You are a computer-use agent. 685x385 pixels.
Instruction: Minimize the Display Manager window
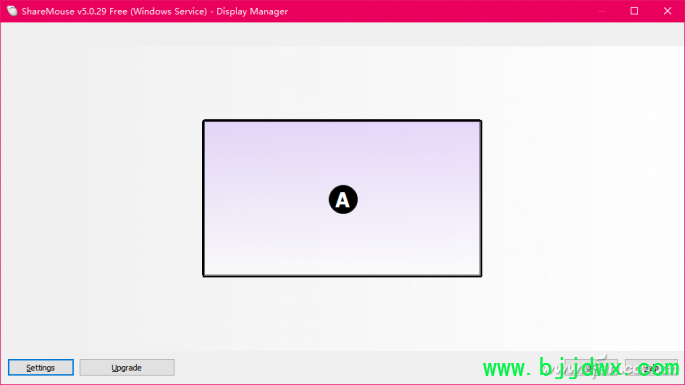tap(602, 11)
